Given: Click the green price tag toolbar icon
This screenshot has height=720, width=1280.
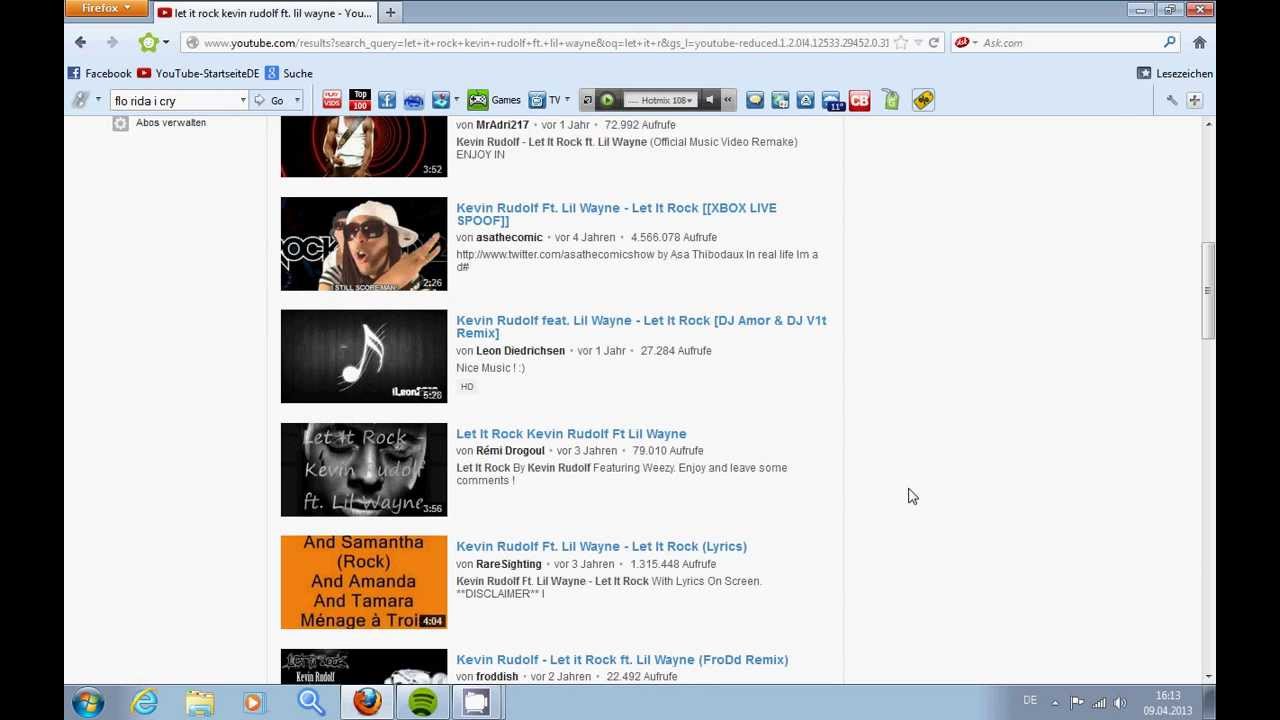Looking at the screenshot, I should (x=891, y=100).
